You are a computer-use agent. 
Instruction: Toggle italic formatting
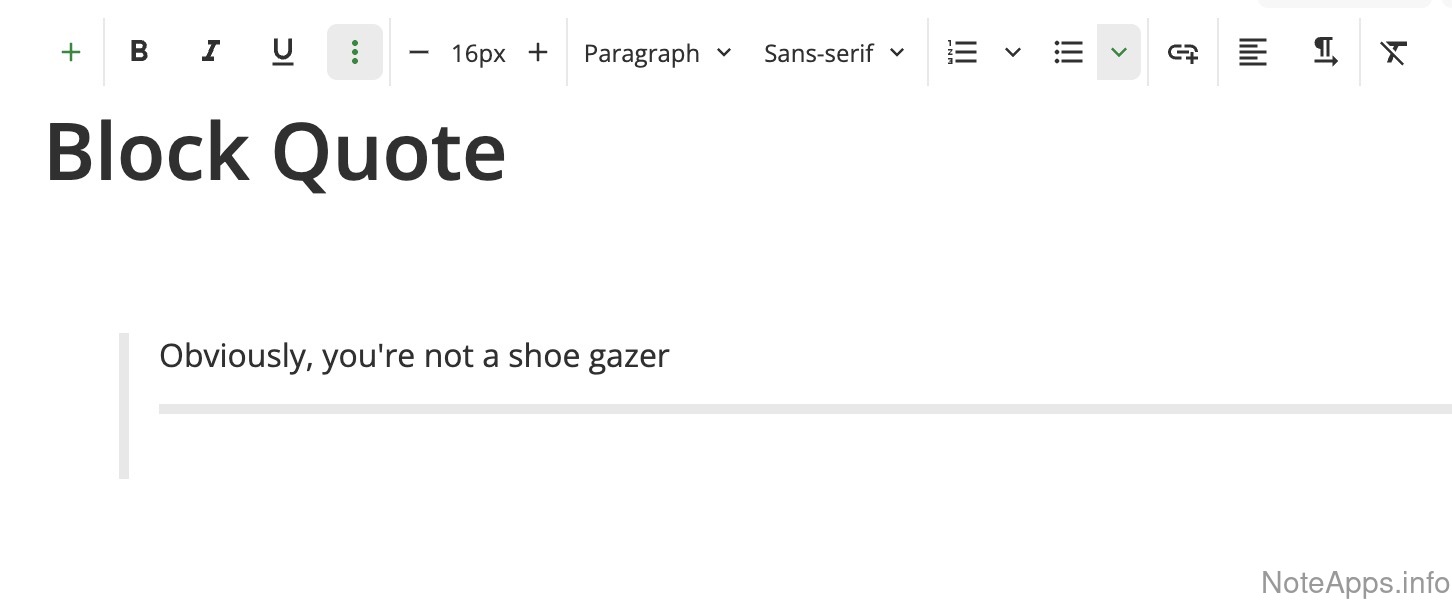pyautogui.click(x=210, y=52)
